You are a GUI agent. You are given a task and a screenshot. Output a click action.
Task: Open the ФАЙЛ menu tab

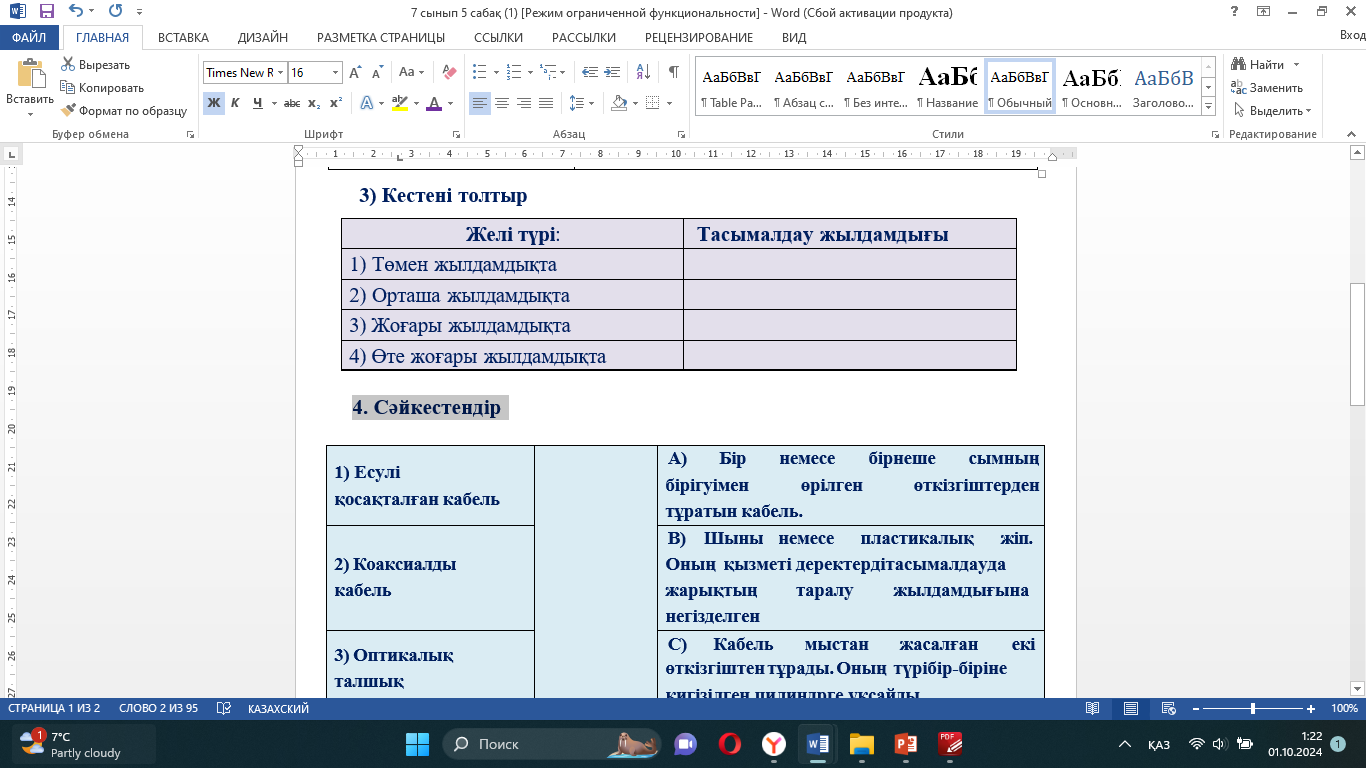tap(29, 38)
